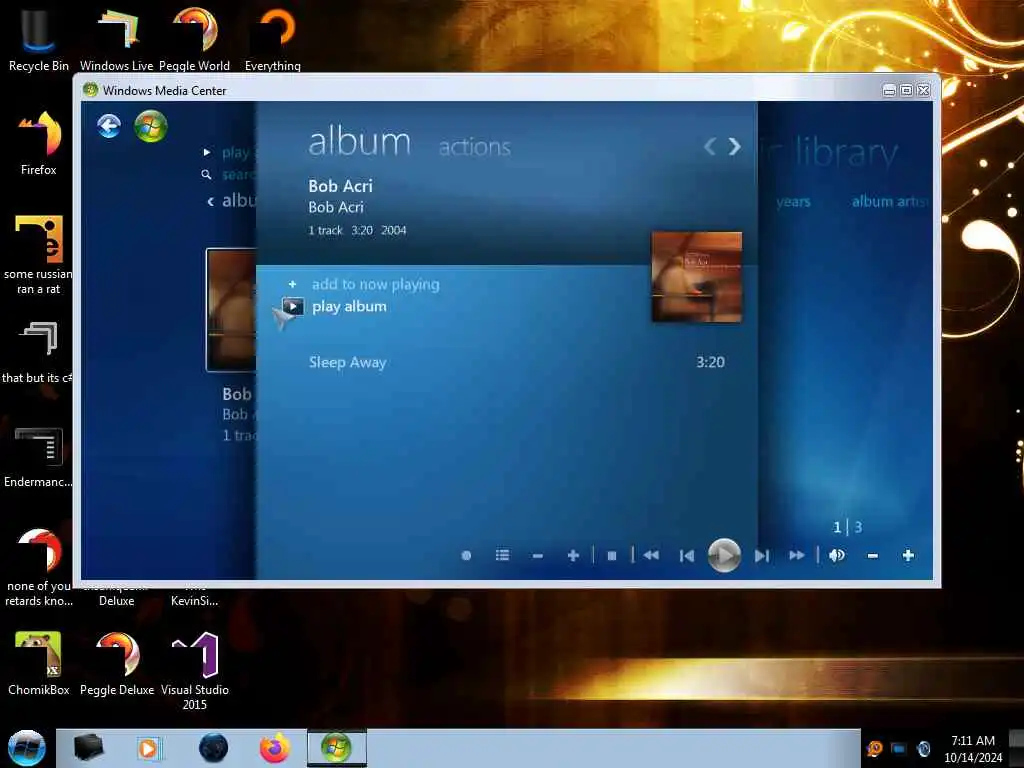
Task: Click the rewind button
Action: click(x=651, y=555)
